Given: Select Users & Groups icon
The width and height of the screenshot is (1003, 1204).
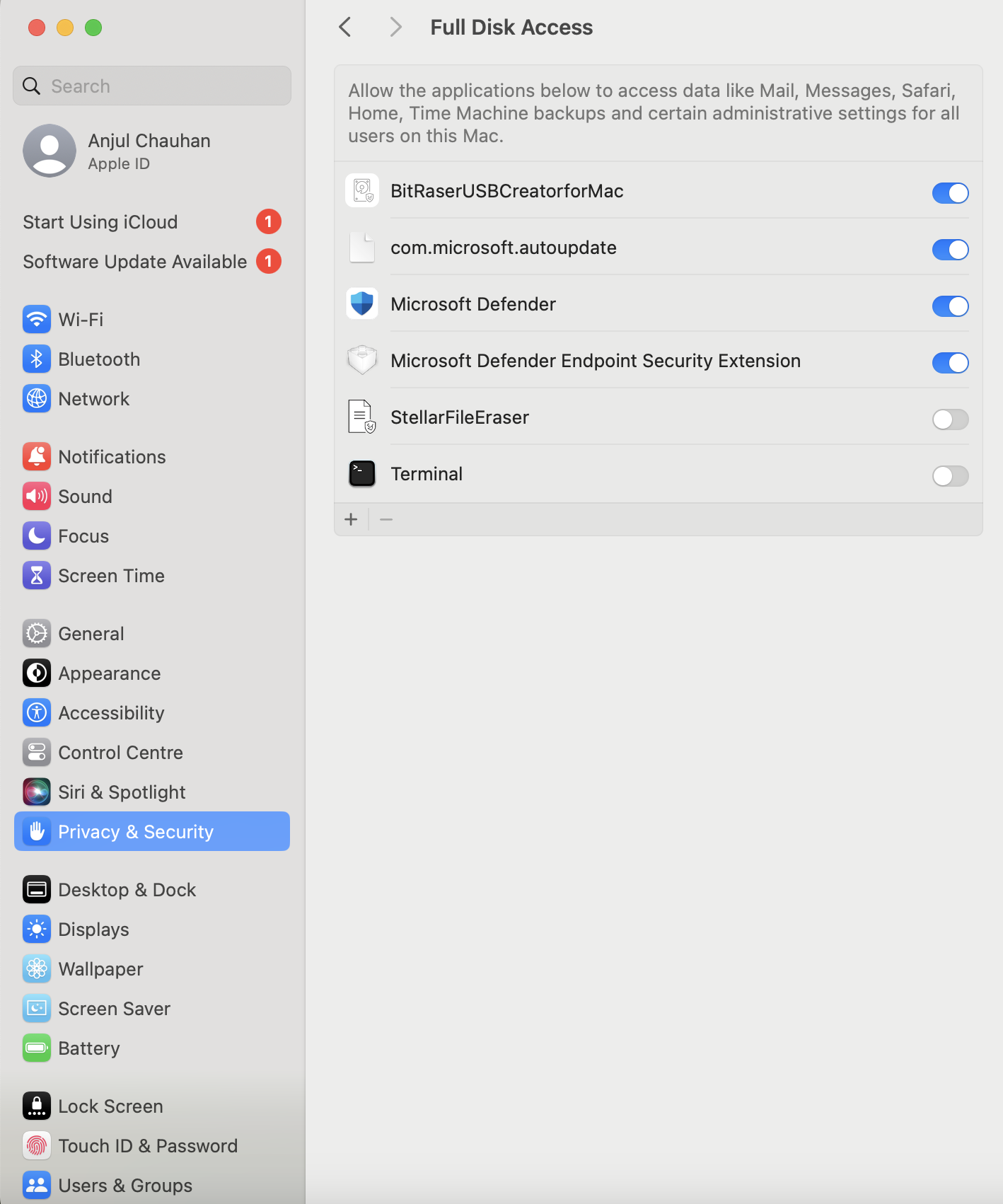Looking at the screenshot, I should coord(37,1186).
